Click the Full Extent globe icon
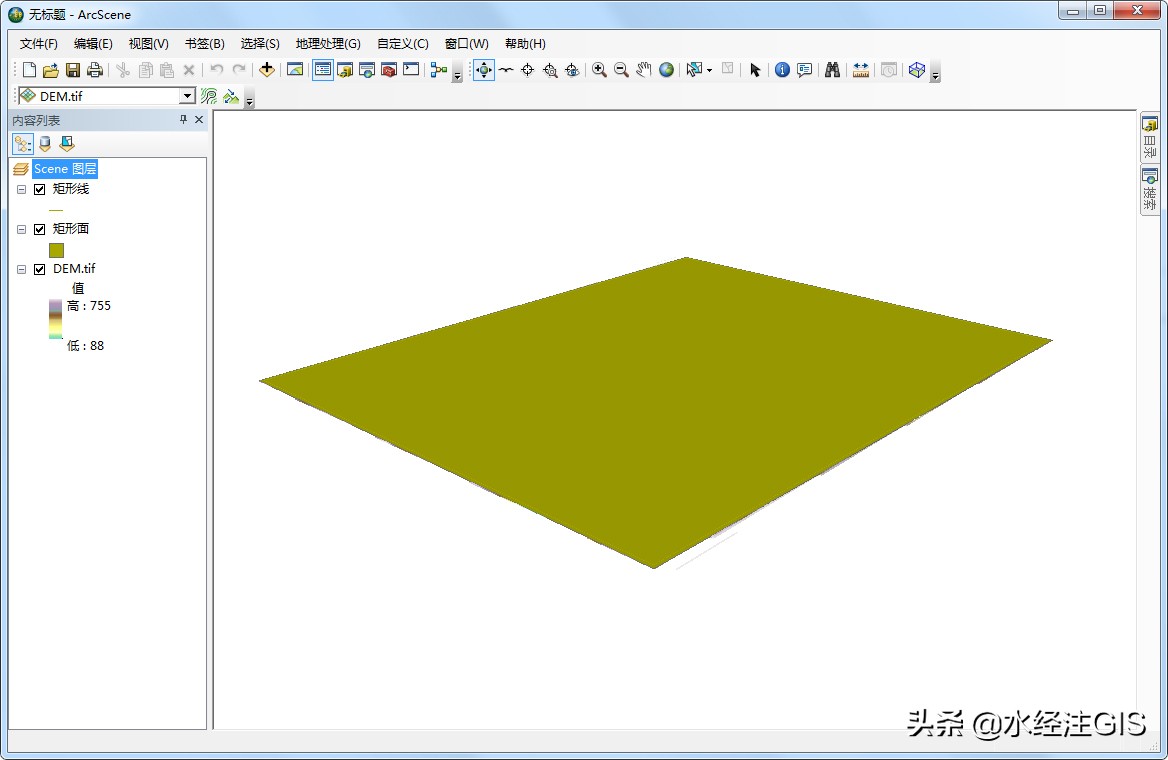The height and width of the screenshot is (760, 1168). pyautogui.click(x=666, y=70)
